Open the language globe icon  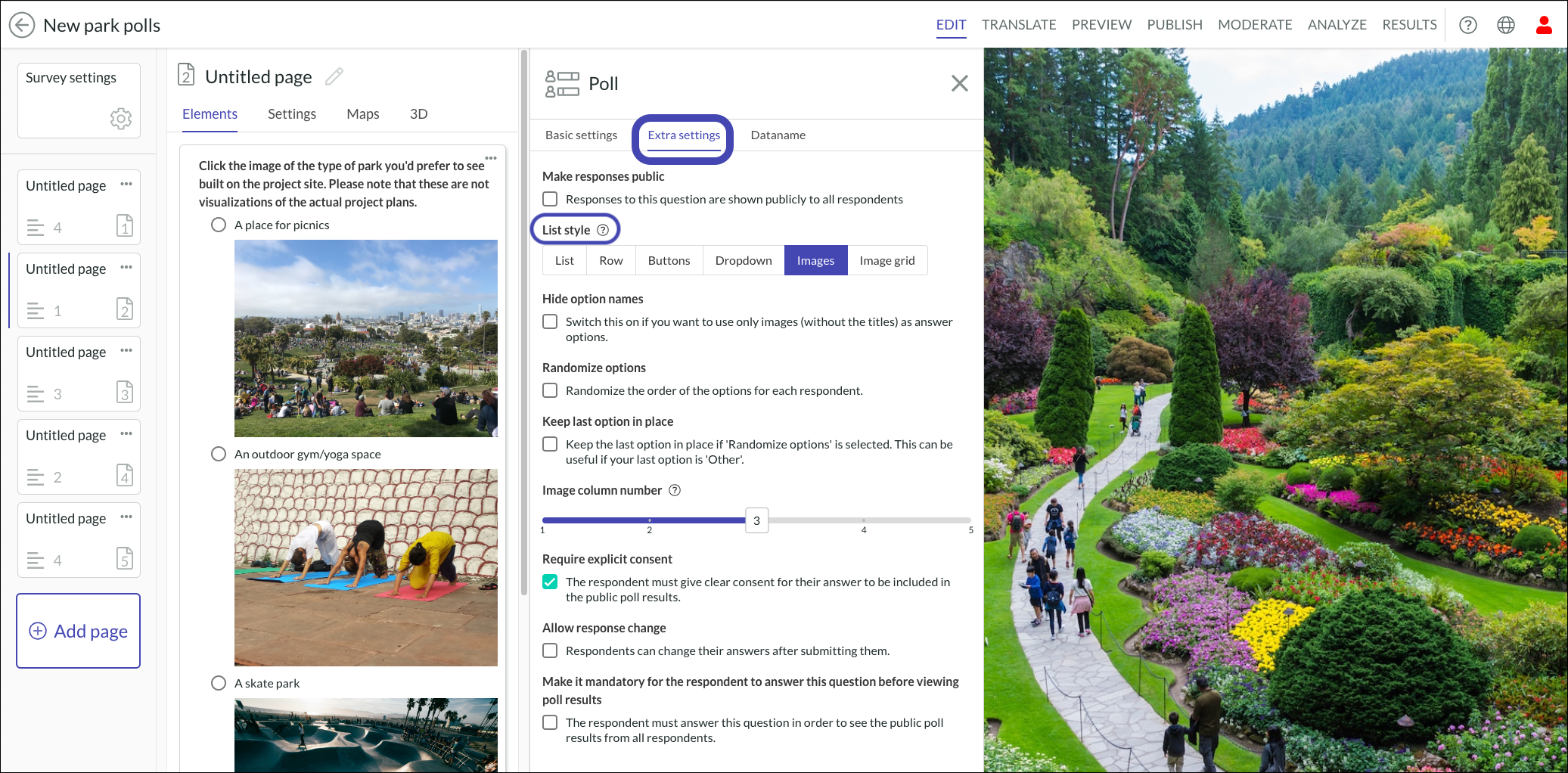(1506, 25)
